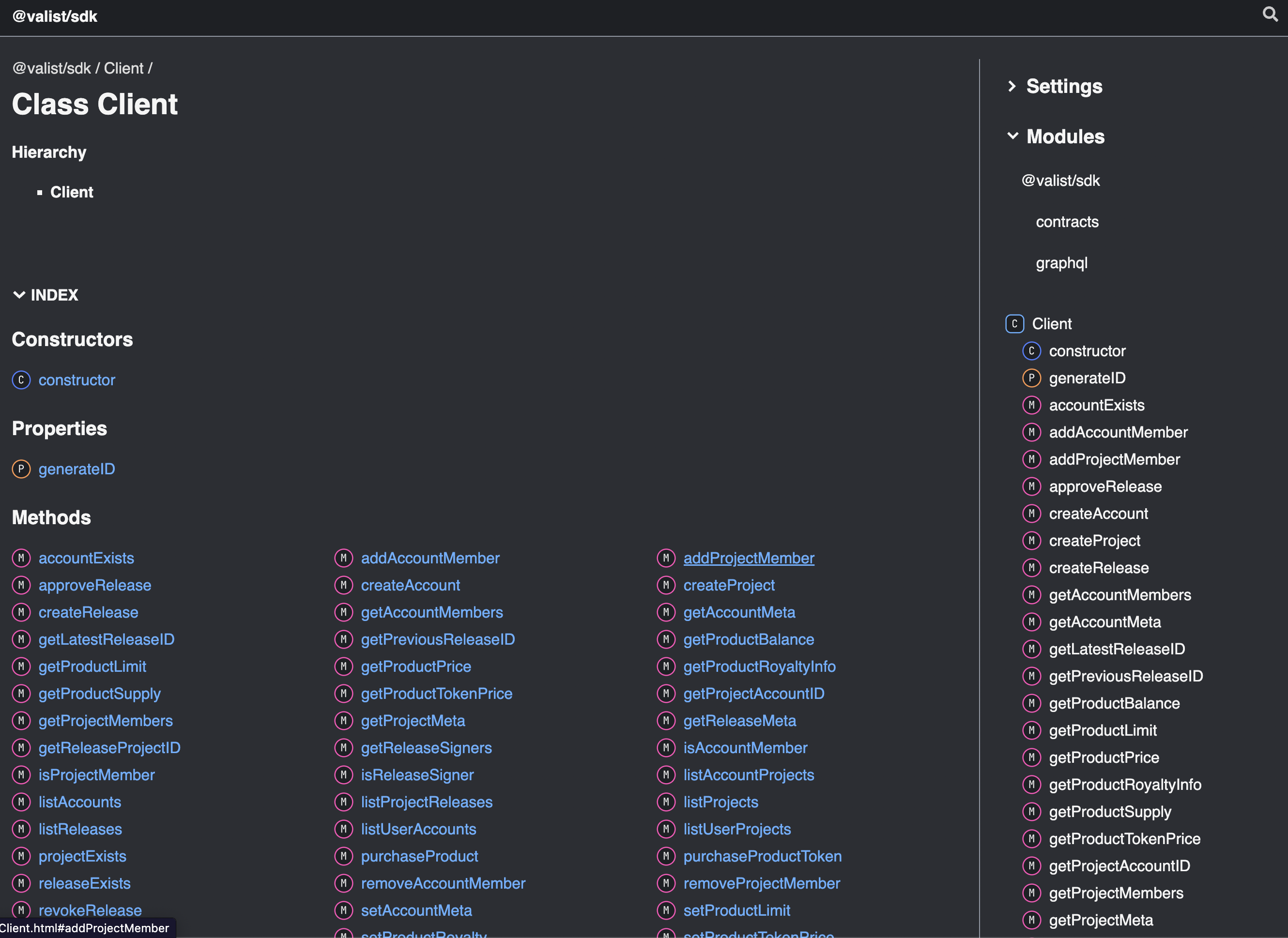Click M icon beside sidebar accountExists
Image resolution: width=1288 pixels, height=938 pixels.
1031,406
